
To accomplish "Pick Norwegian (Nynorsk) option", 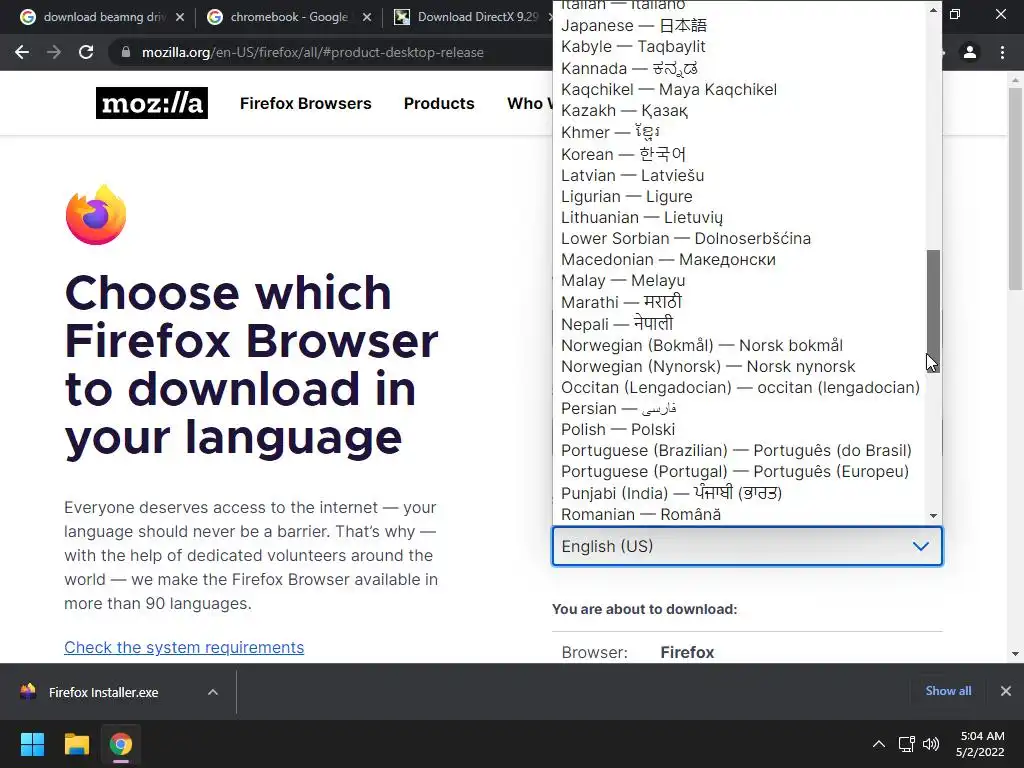I will pyautogui.click(x=739, y=366).
